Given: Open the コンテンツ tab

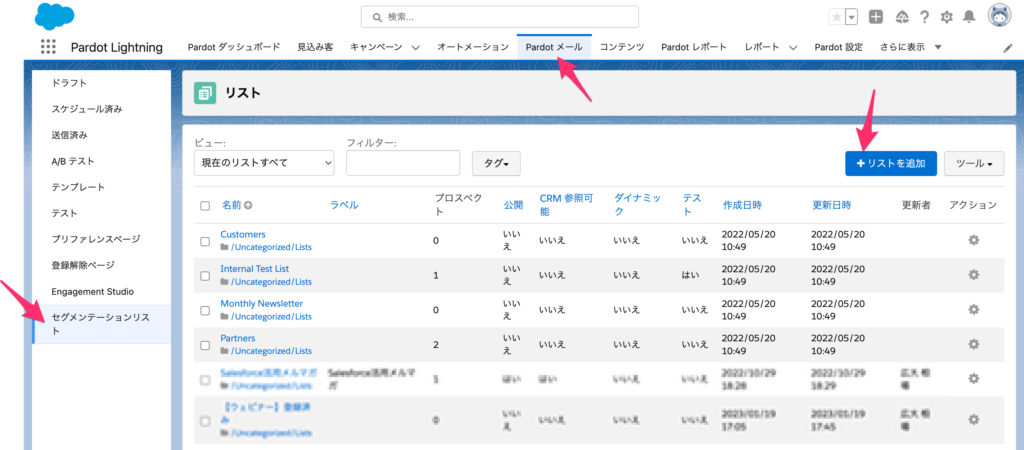Looking at the screenshot, I should [622, 47].
